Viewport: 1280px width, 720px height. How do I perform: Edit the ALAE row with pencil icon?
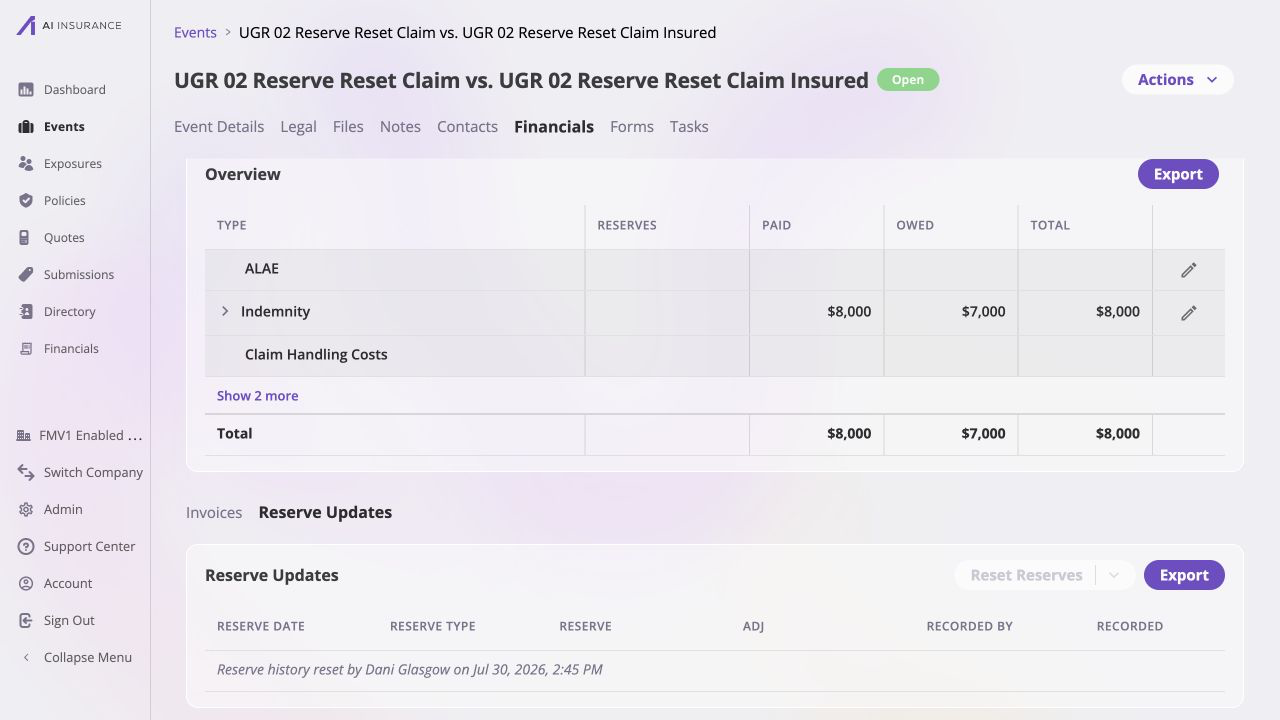pos(1188,270)
